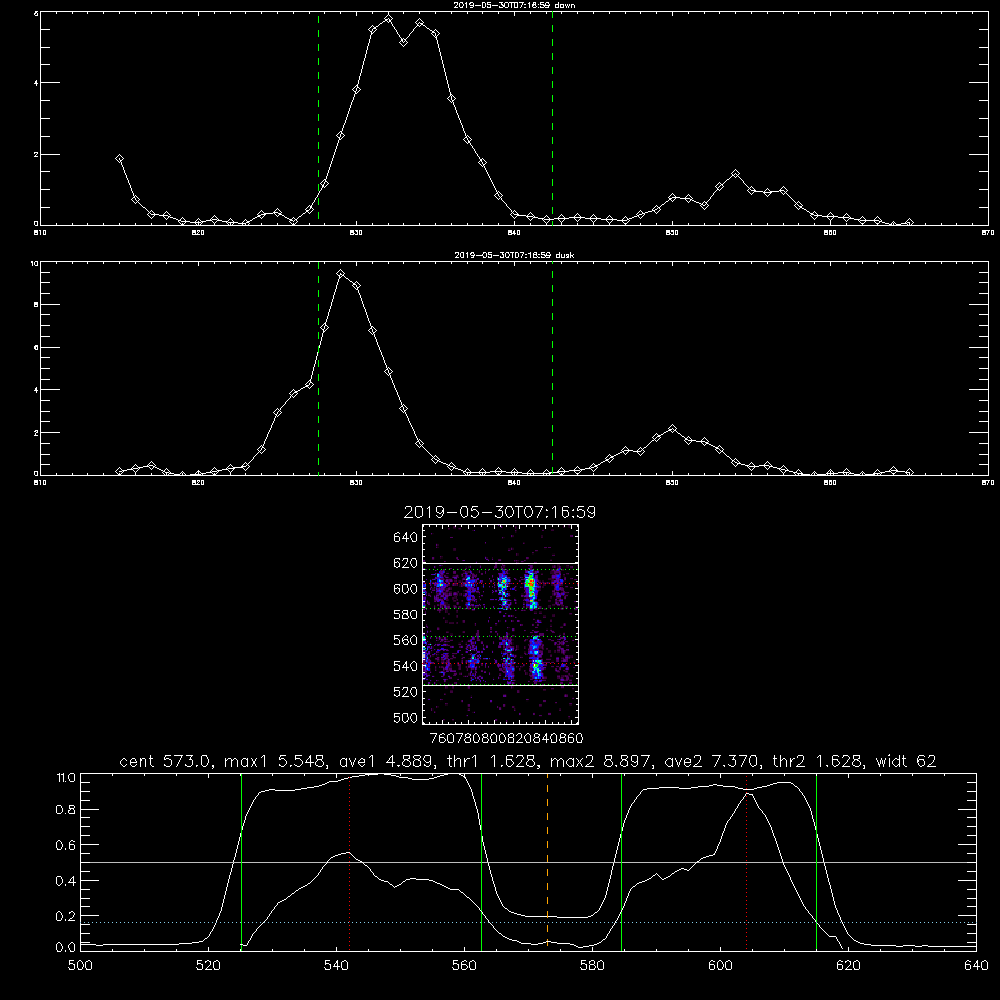1000x1000 pixels.
Task: Click the 520 label on the heat map y-axis
Action: [x=406, y=692]
